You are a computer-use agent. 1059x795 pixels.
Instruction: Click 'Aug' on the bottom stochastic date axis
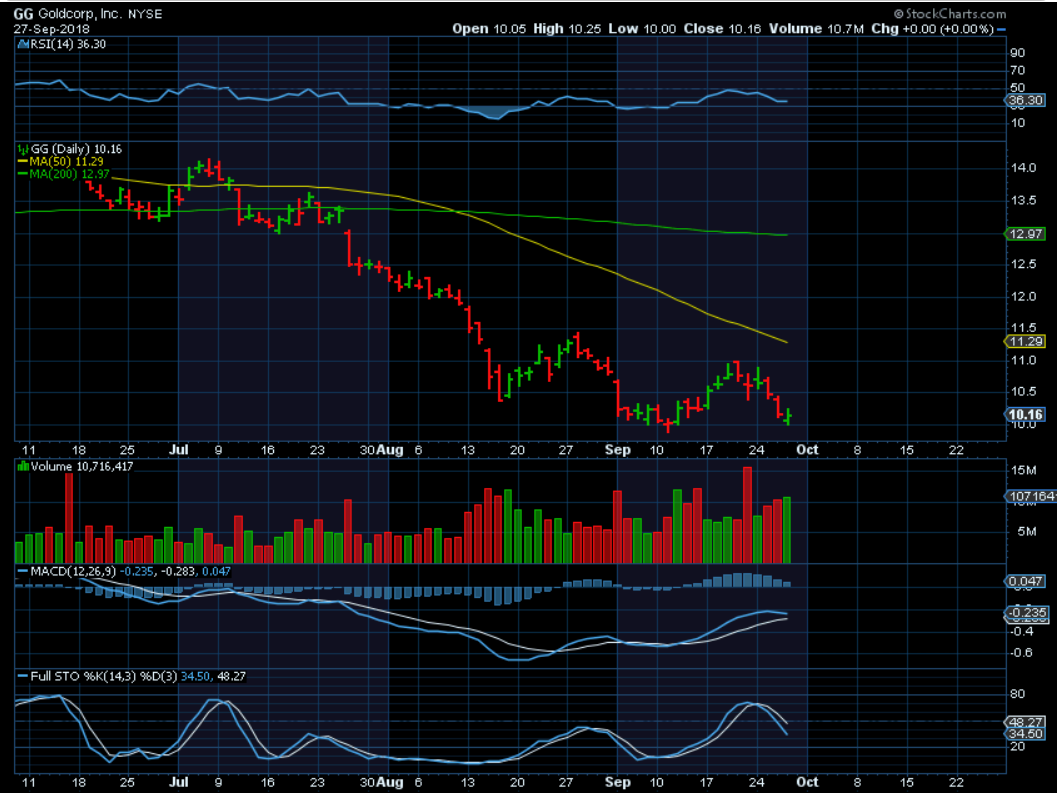[x=390, y=782]
